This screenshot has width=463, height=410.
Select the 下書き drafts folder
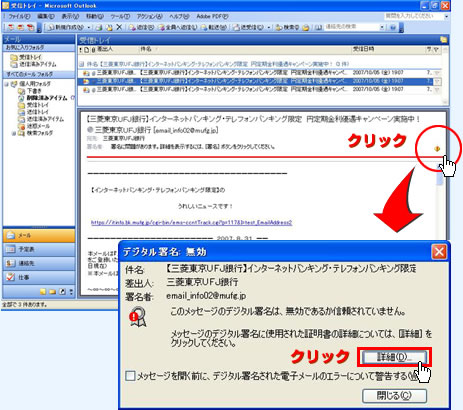[30, 91]
